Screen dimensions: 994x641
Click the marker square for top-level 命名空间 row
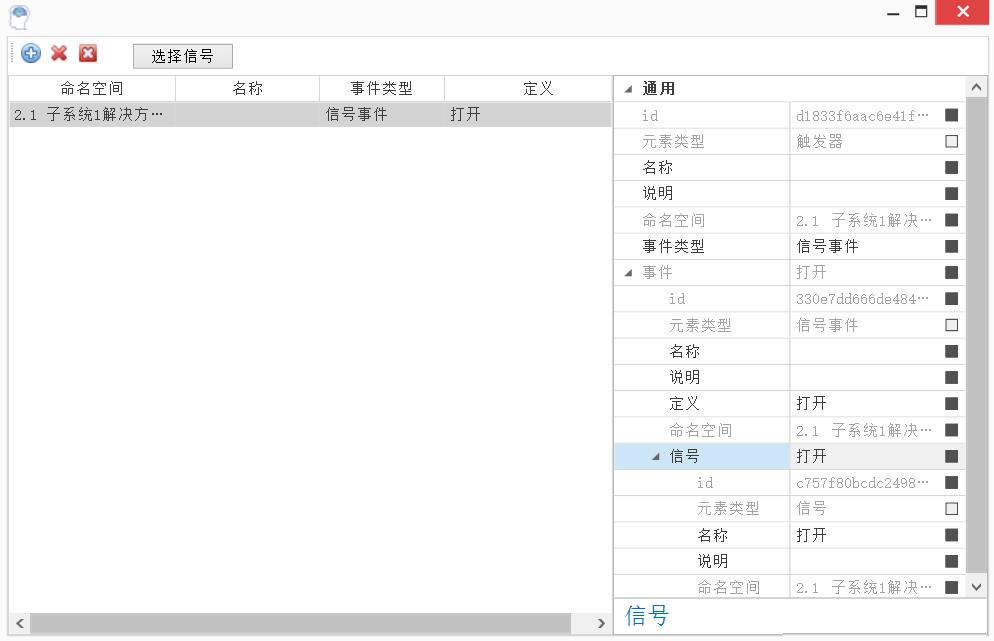952,220
